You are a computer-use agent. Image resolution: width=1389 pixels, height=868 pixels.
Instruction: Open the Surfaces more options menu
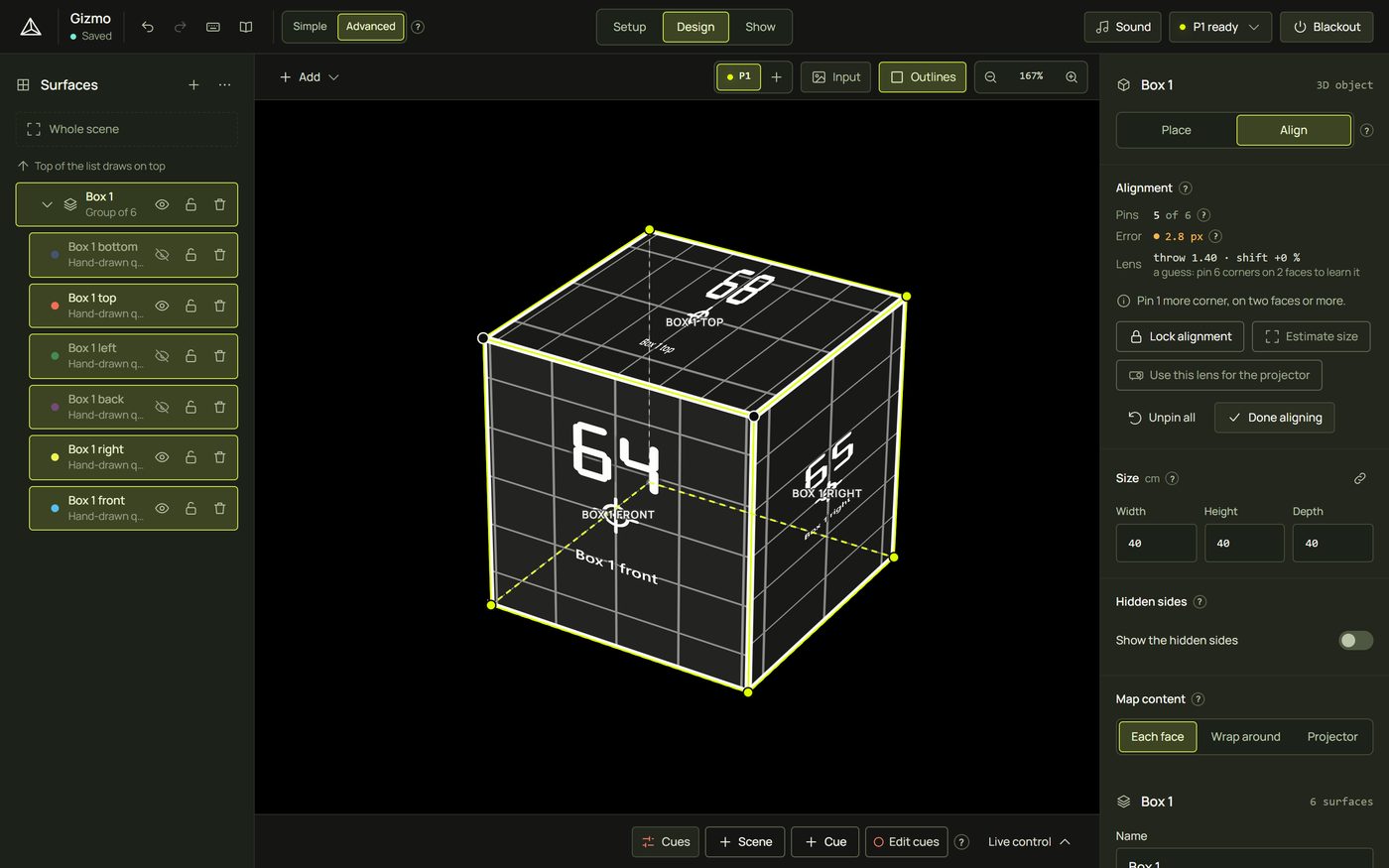[x=225, y=85]
